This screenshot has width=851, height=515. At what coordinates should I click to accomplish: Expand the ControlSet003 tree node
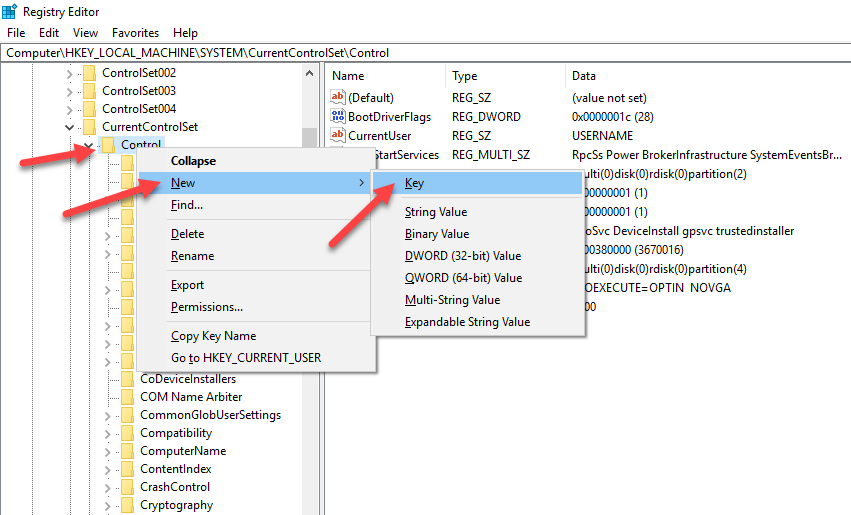pos(69,91)
